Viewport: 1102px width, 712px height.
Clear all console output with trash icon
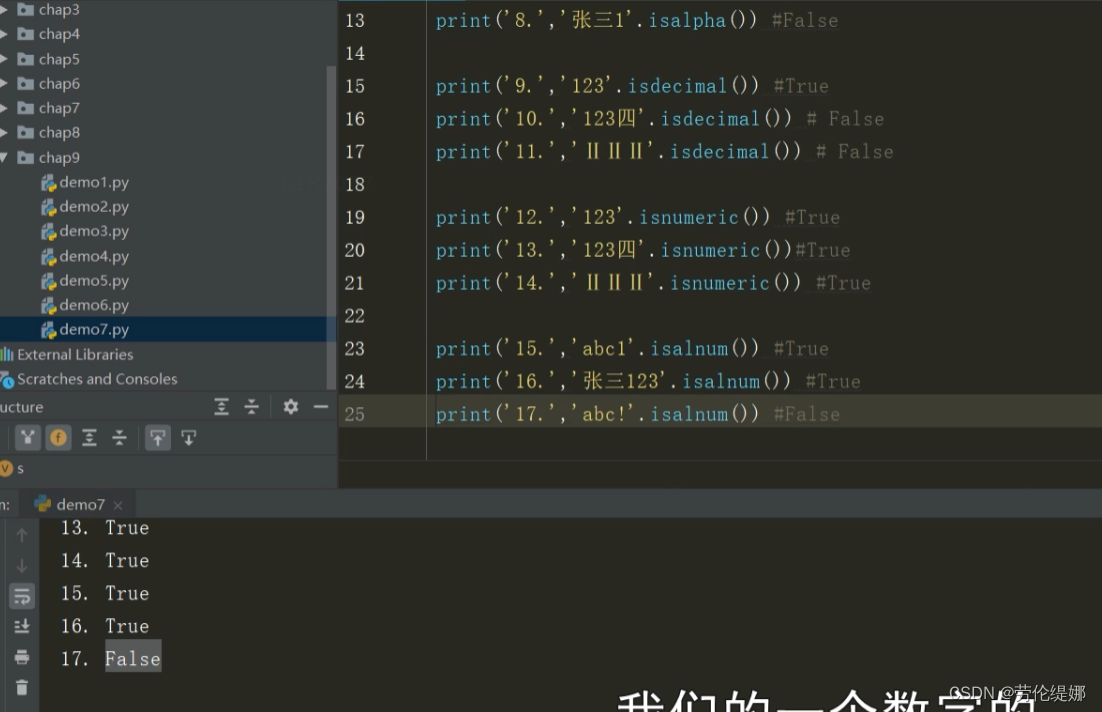[x=22, y=688]
